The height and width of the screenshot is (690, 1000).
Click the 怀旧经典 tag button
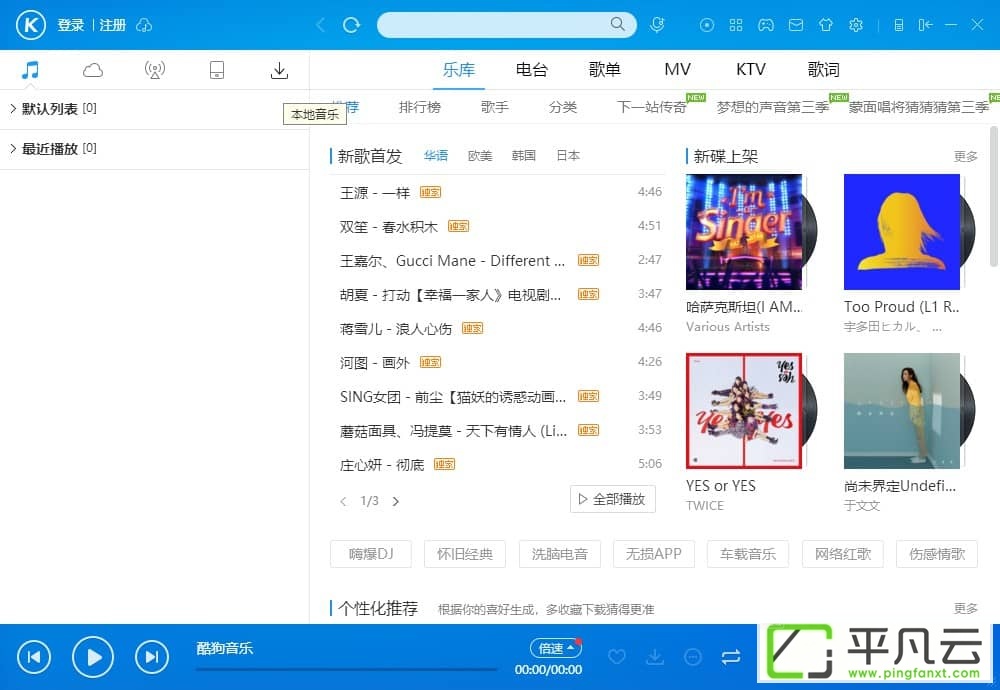[x=465, y=554]
